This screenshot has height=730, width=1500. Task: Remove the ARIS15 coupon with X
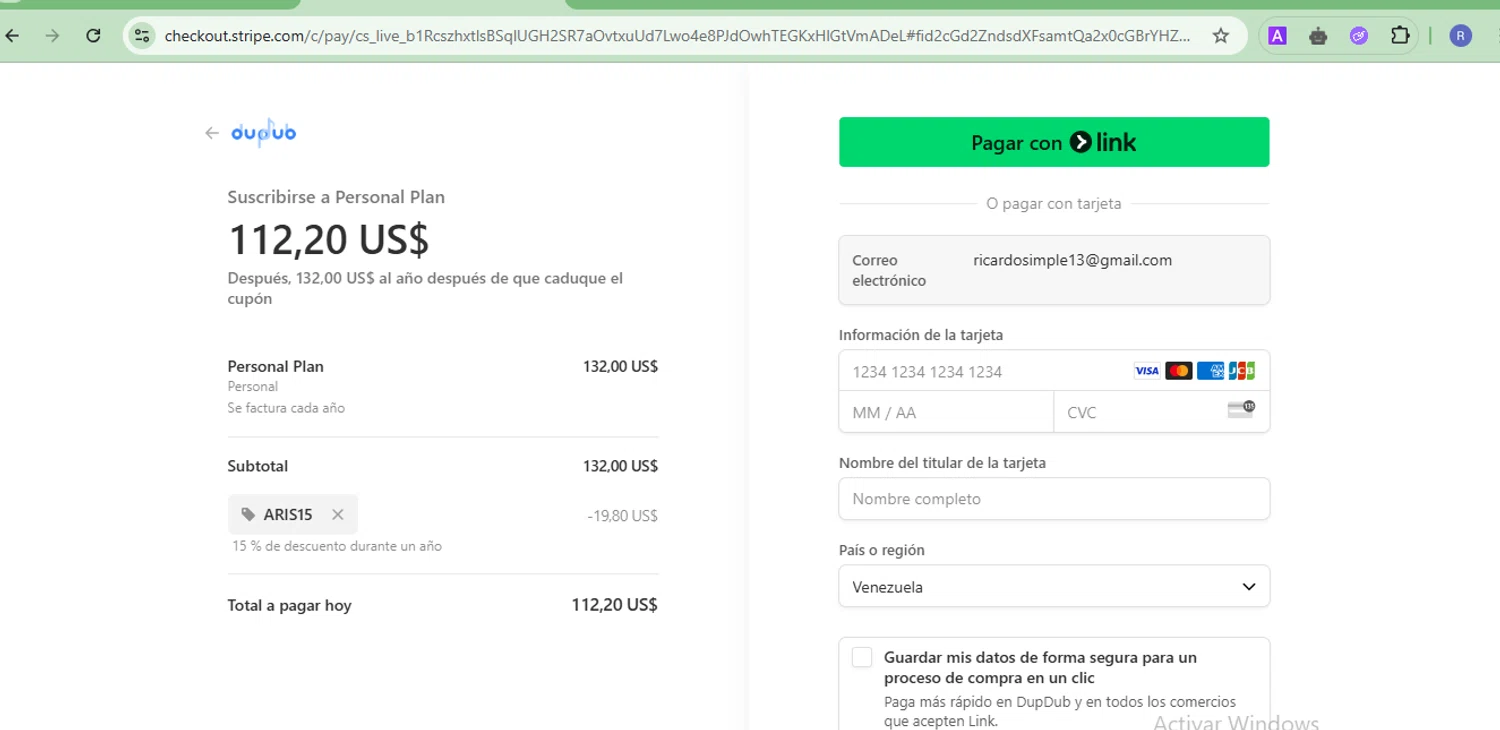pos(338,514)
